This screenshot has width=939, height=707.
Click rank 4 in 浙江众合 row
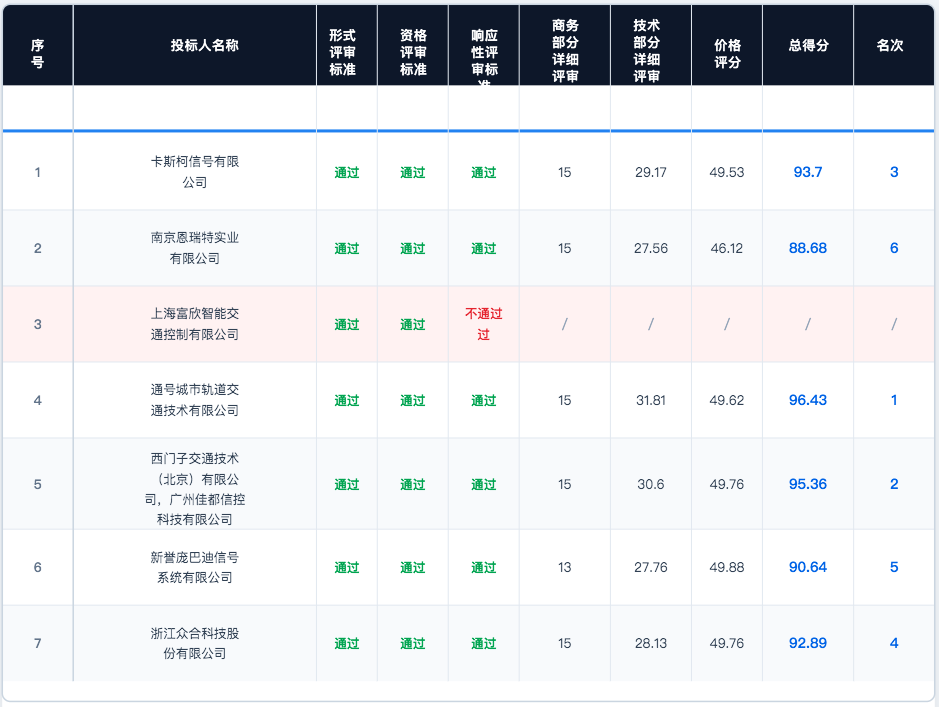(x=894, y=644)
